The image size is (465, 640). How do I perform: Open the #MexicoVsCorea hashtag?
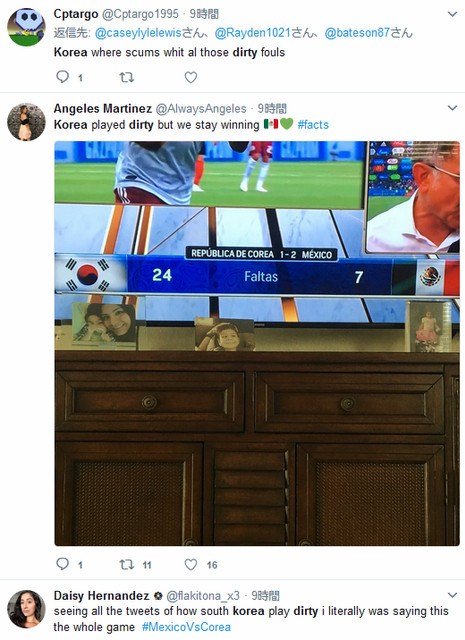pyautogui.click(x=186, y=627)
